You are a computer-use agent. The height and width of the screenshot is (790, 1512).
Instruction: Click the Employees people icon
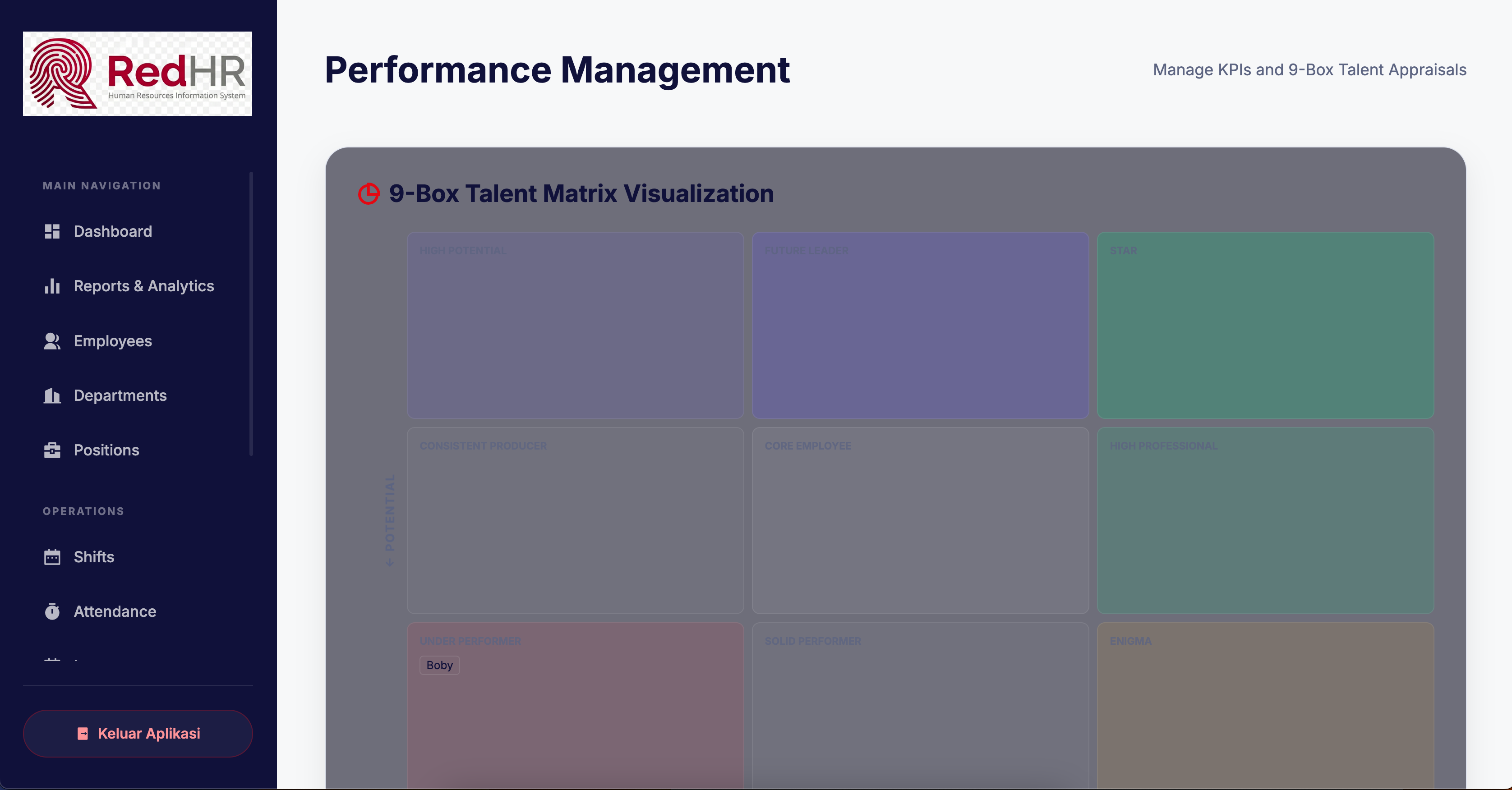coord(52,341)
